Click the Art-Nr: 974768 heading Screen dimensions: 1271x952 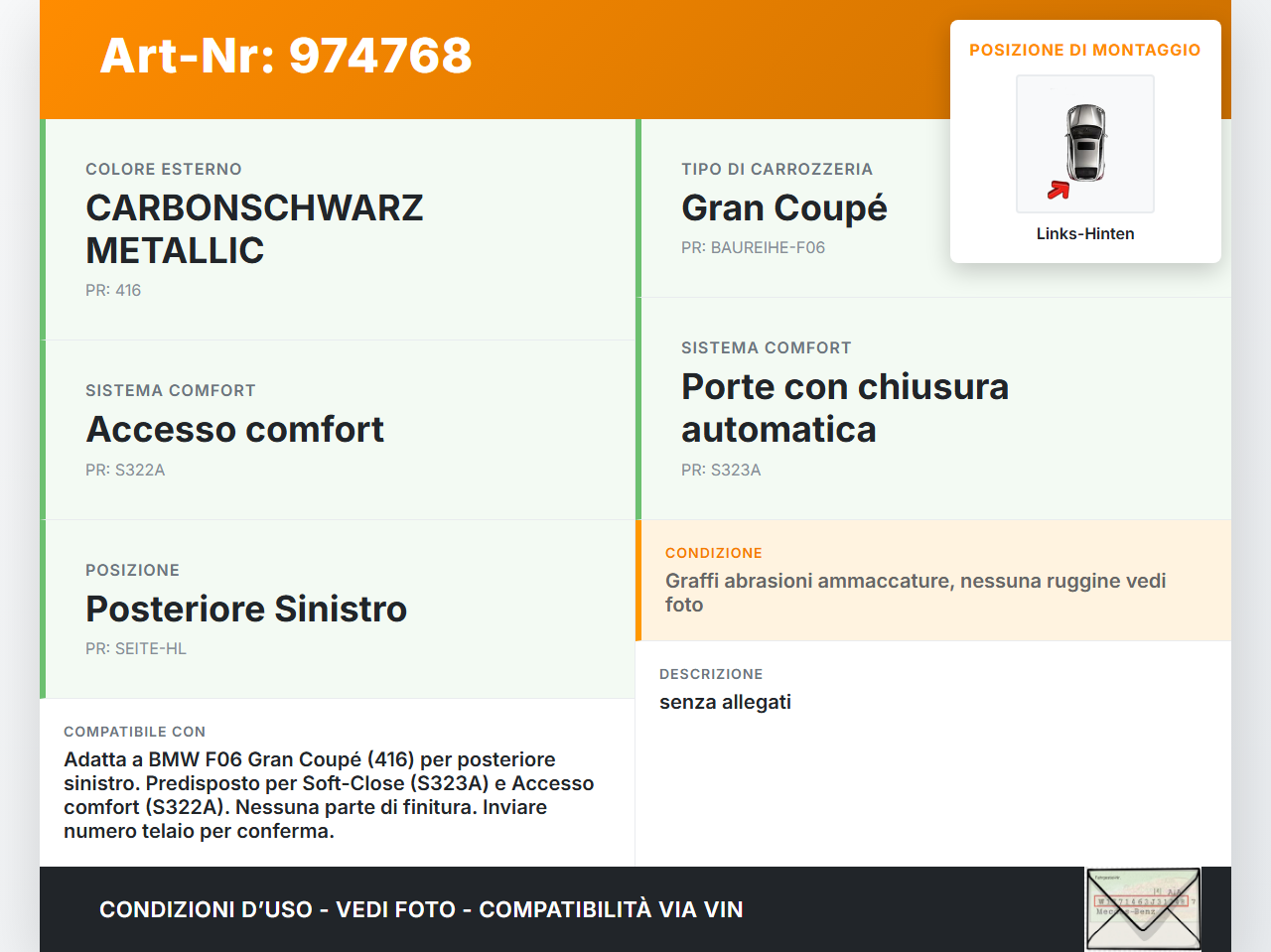pyautogui.click(x=286, y=56)
